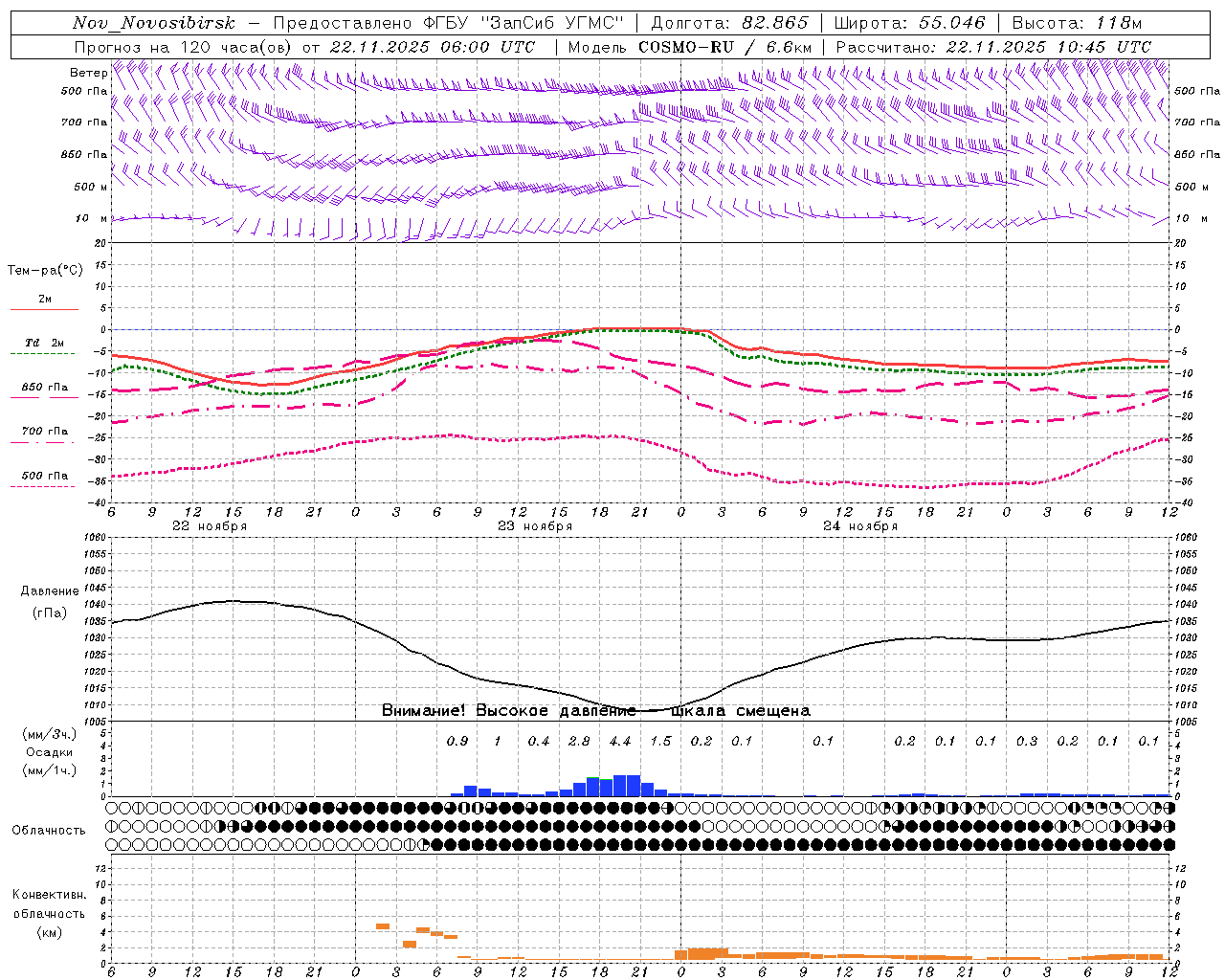Click the Nov_Novosibirsk station title
Image resolution: width=1225 pixels, height=980 pixels.
(x=154, y=23)
